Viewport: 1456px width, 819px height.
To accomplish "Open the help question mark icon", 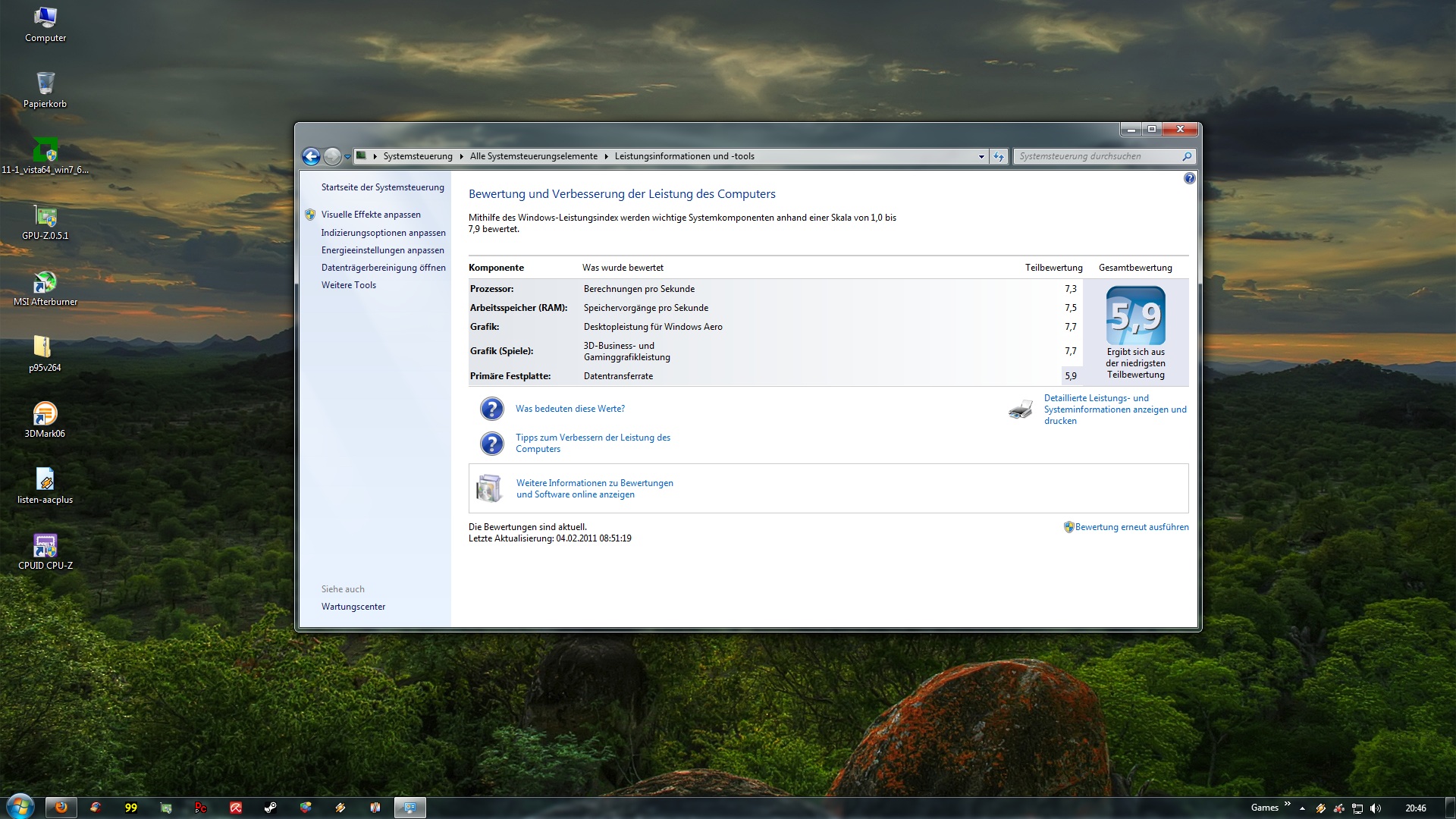I will click(1189, 178).
